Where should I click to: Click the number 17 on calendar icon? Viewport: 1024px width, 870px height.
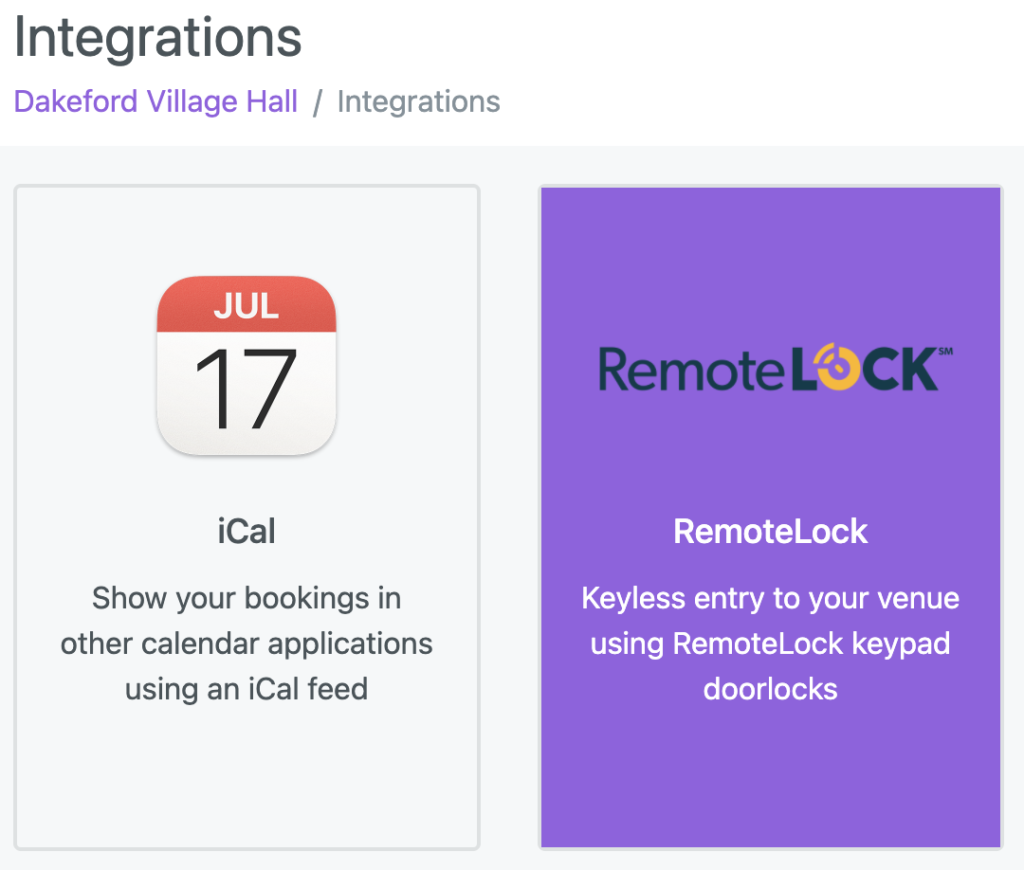pos(246,389)
